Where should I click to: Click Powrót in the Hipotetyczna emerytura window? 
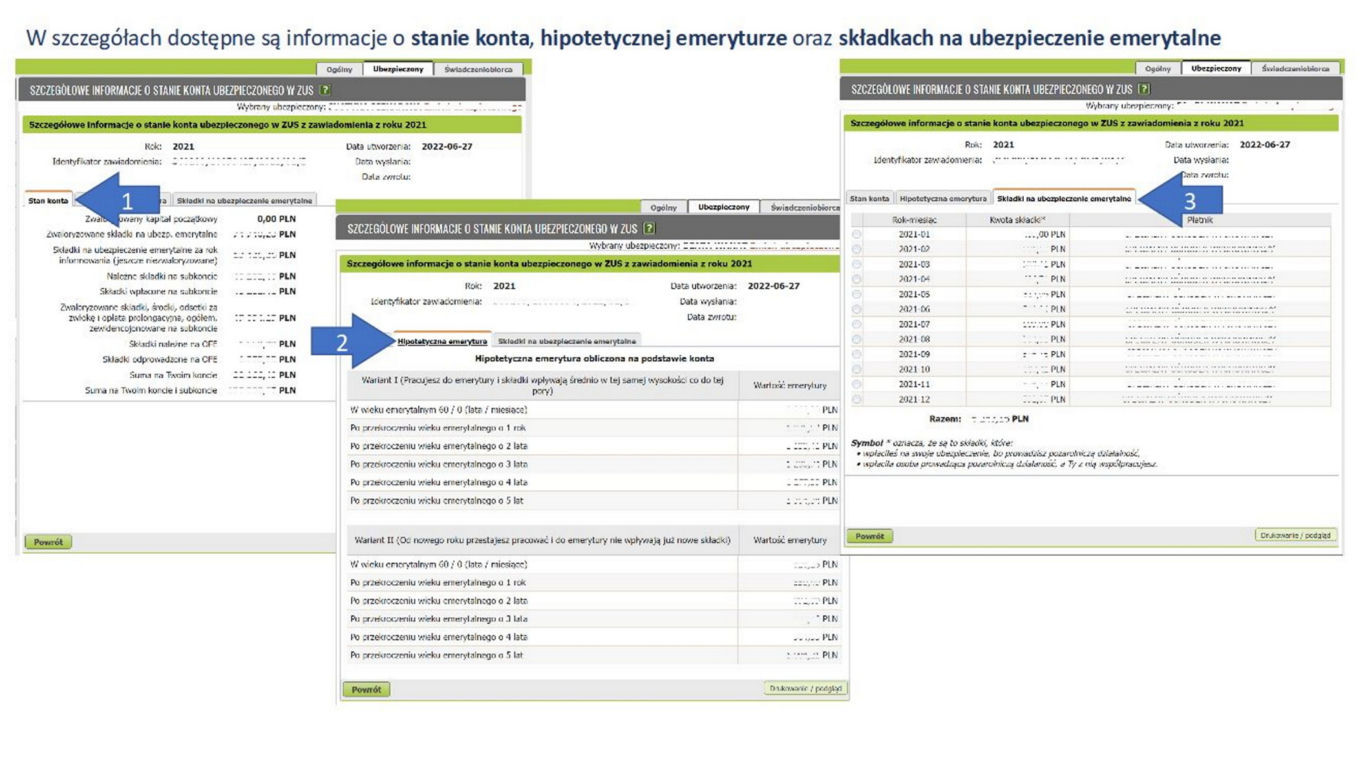[x=366, y=689]
